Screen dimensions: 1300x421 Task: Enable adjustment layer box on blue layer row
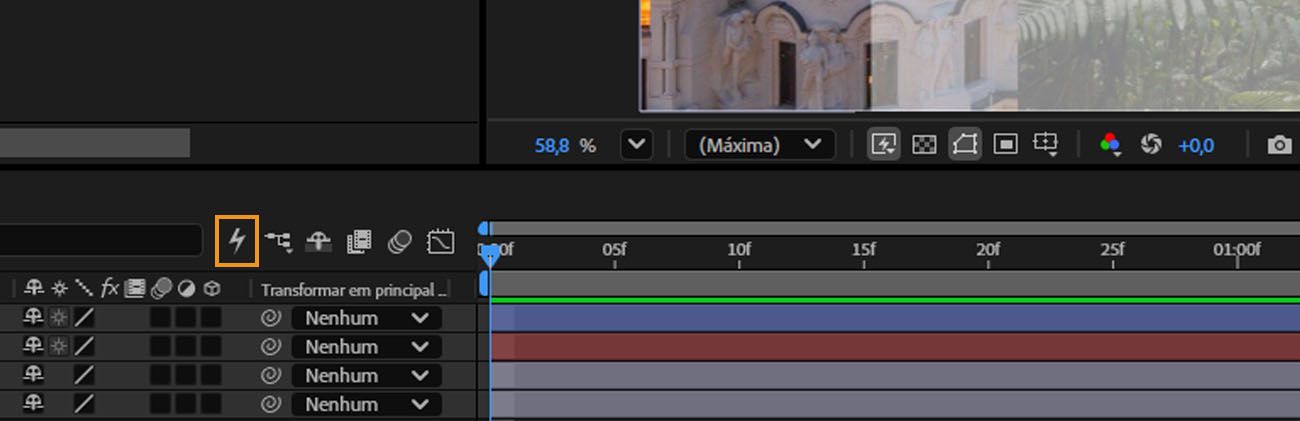[185, 318]
